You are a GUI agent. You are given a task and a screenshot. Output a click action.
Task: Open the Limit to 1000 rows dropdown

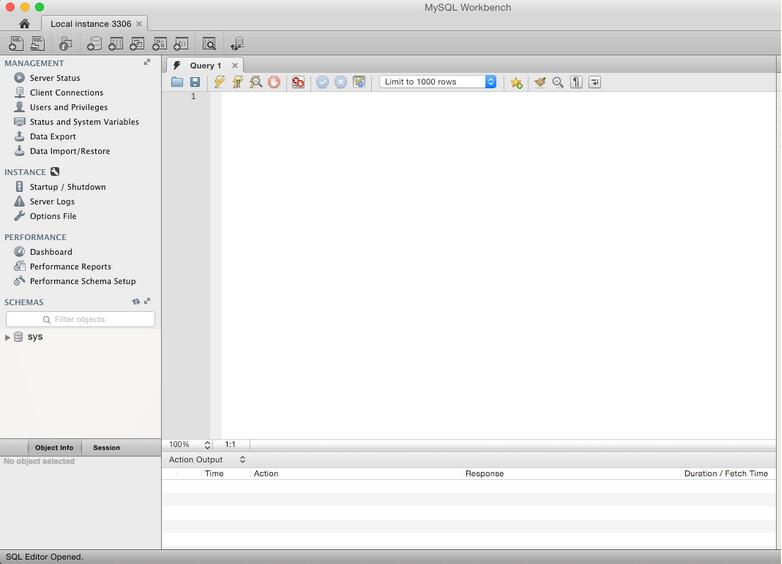point(438,82)
